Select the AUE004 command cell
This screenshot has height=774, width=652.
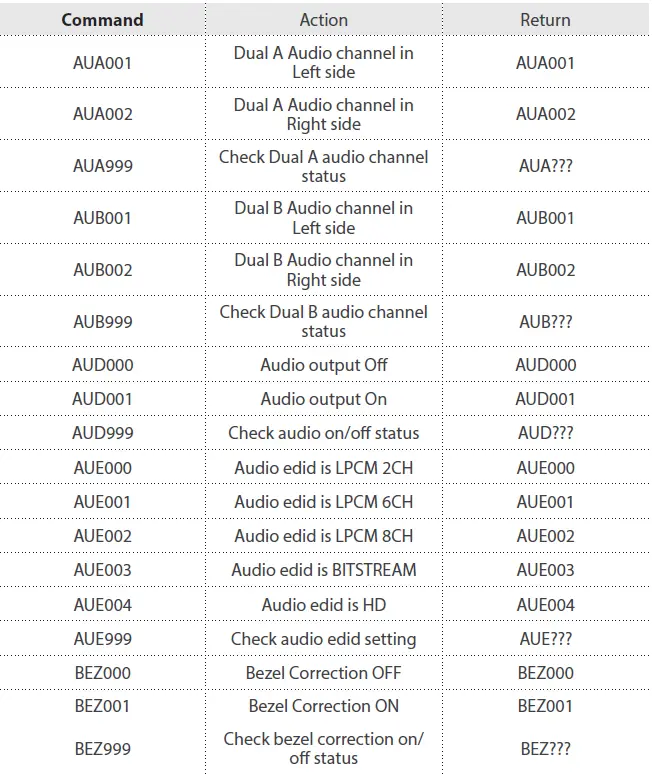(x=102, y=605)
